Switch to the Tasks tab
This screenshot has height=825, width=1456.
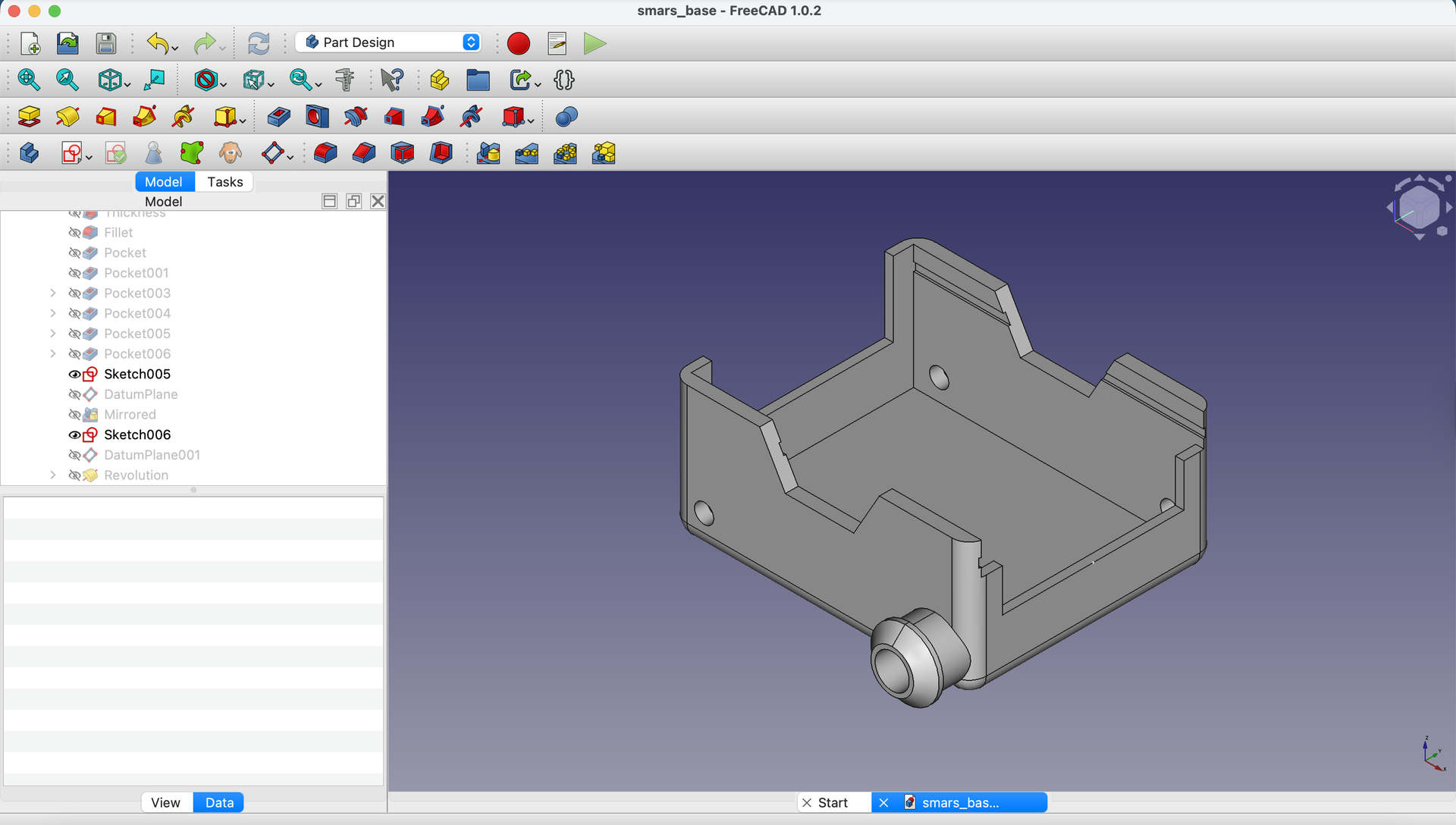click(225, 182)
